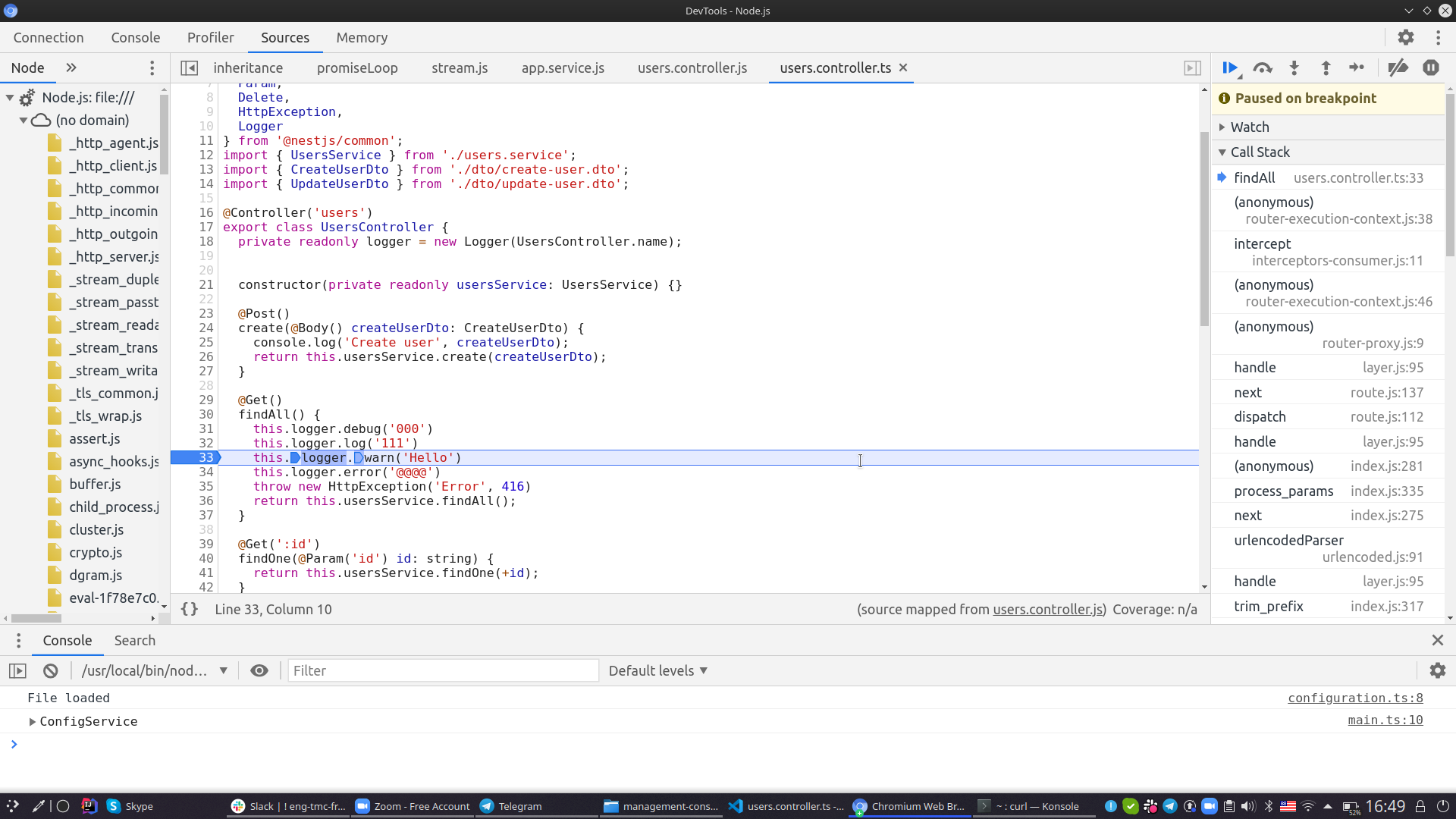Screen dimensions: 1456x819
Task: Step into next function call
Action: tap(1294, 68)
